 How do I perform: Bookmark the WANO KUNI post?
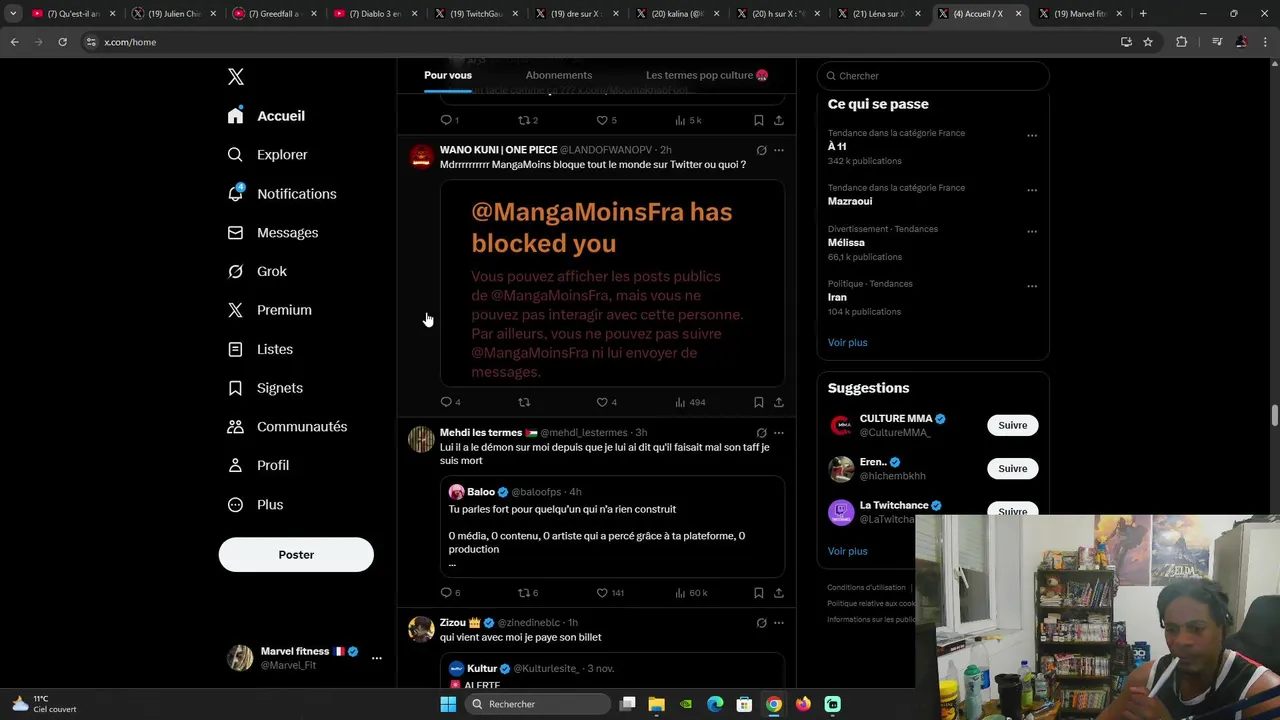[x=759, y=402]
